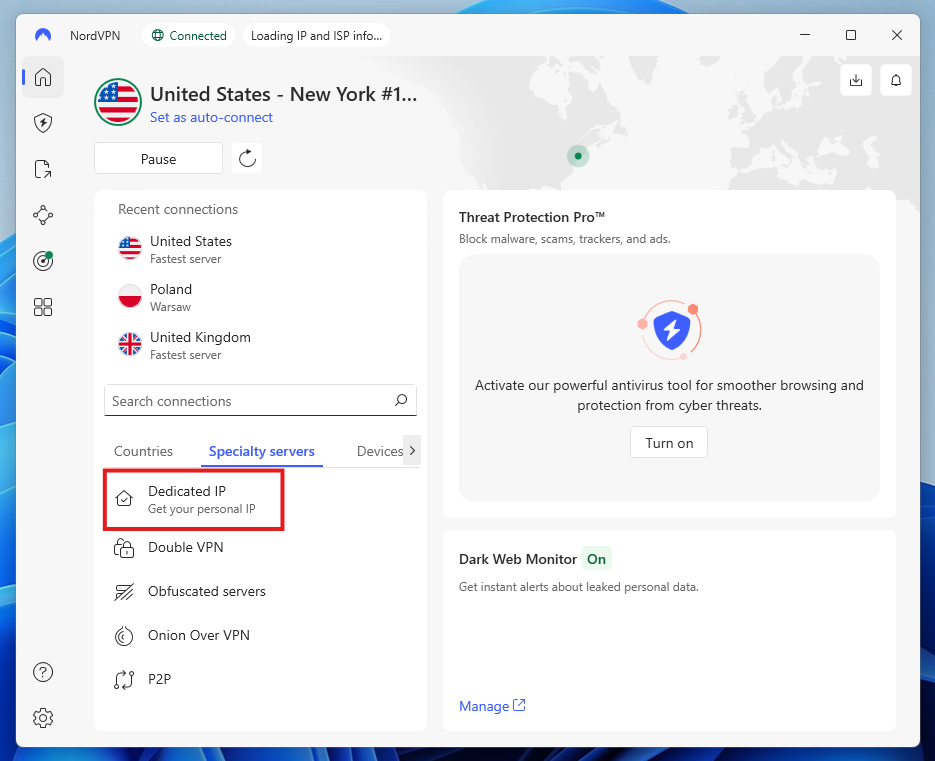
Task: Maximize the NordVPN window
Action: (x=851, y=35)
